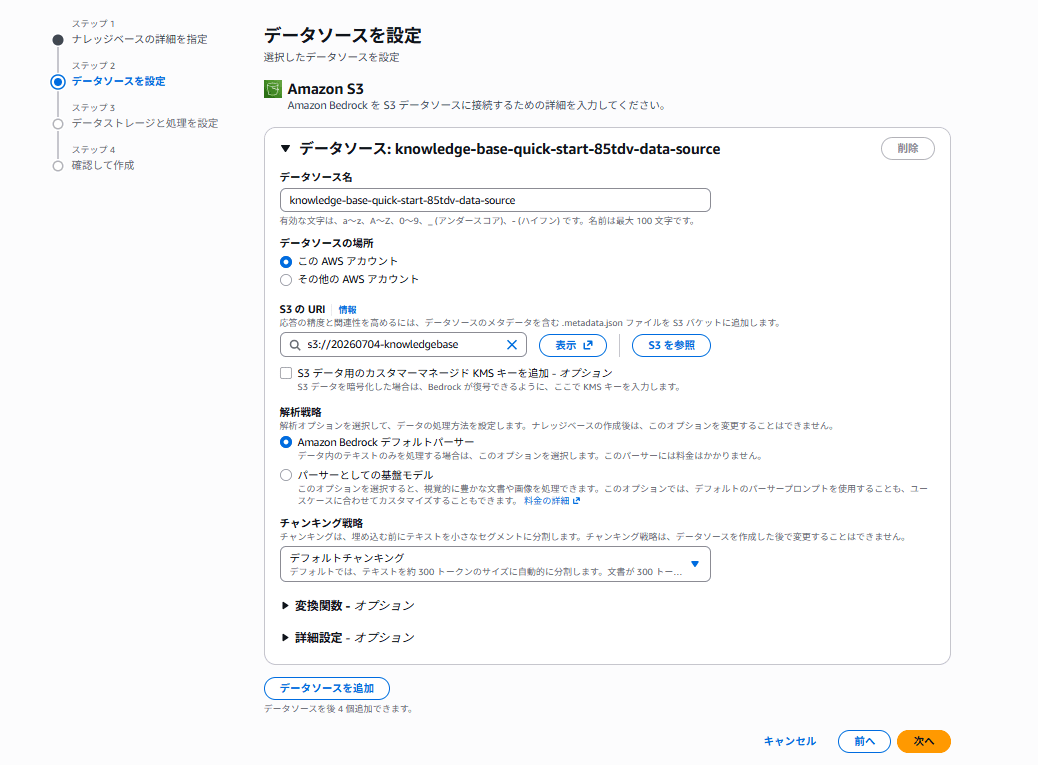Click the データソースを追加 button

pos(326,688)
